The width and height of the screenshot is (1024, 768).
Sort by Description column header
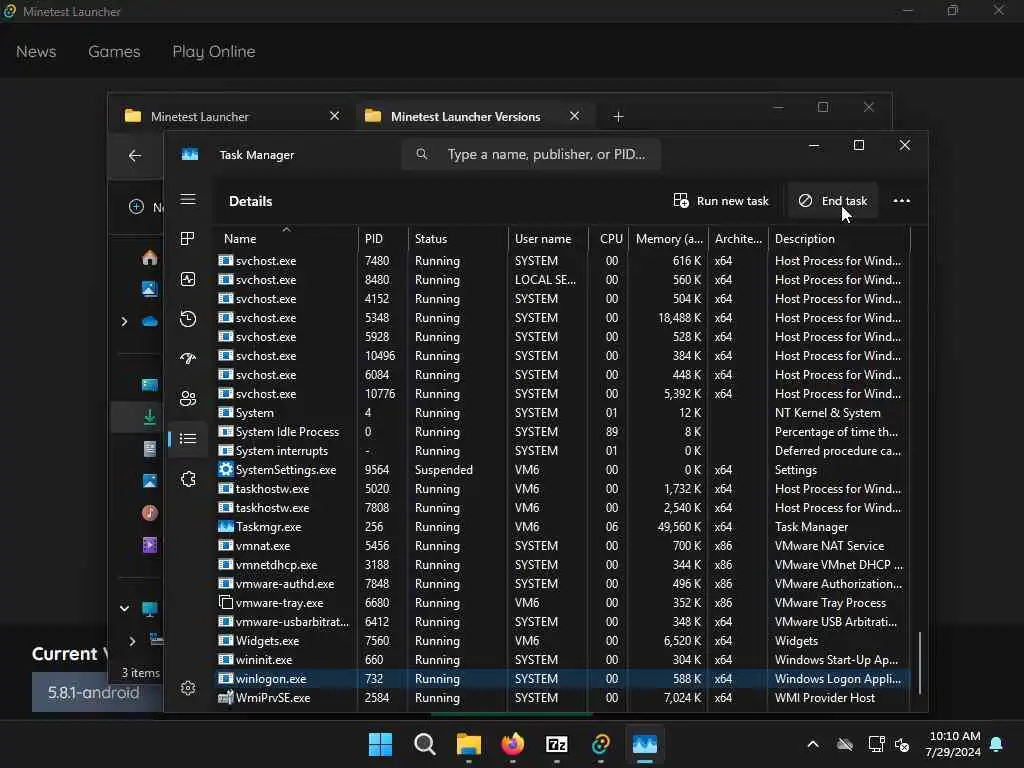pyautogui.click(x=839, y=238)
